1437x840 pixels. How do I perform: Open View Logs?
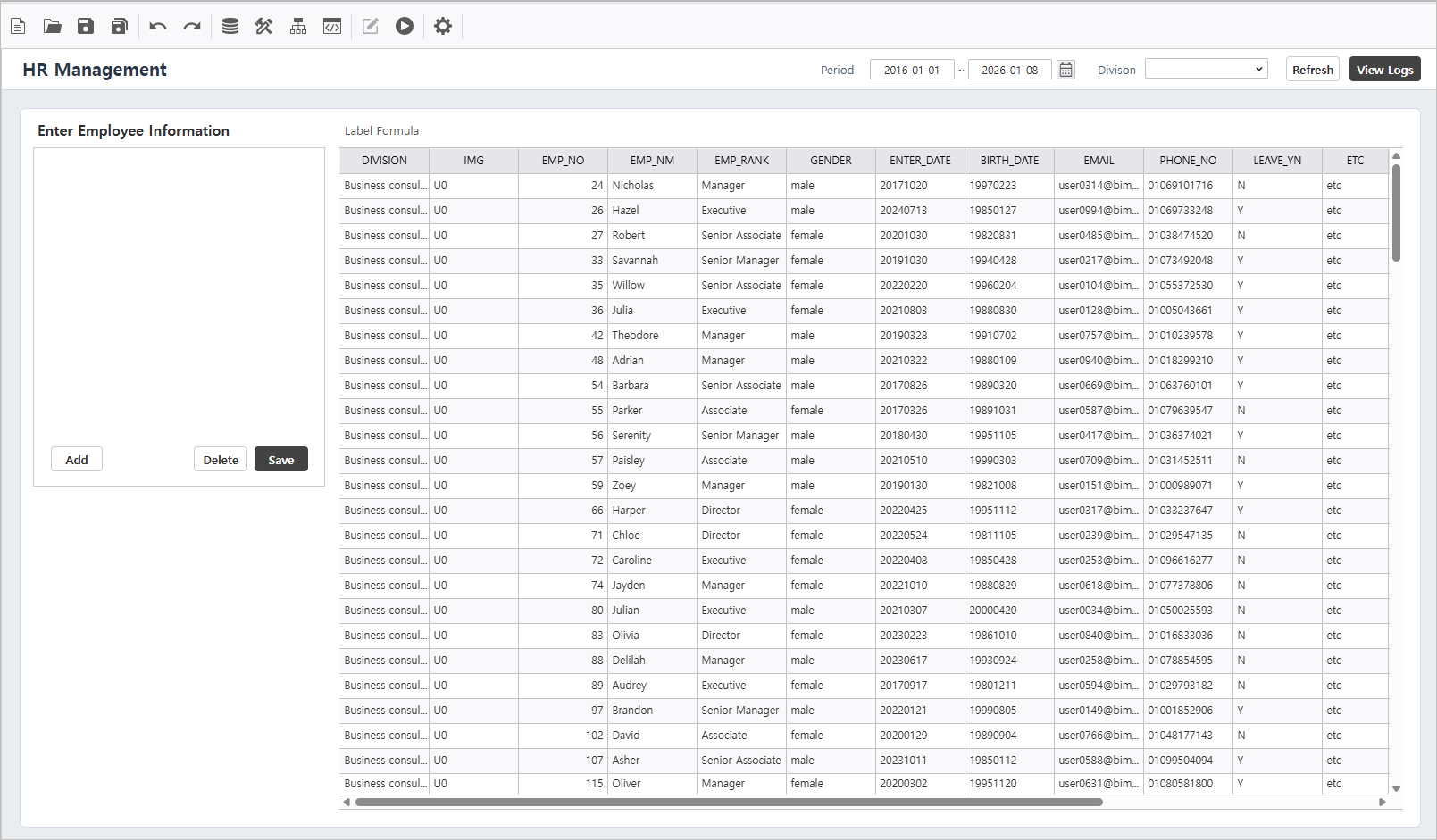(1384, 70)
